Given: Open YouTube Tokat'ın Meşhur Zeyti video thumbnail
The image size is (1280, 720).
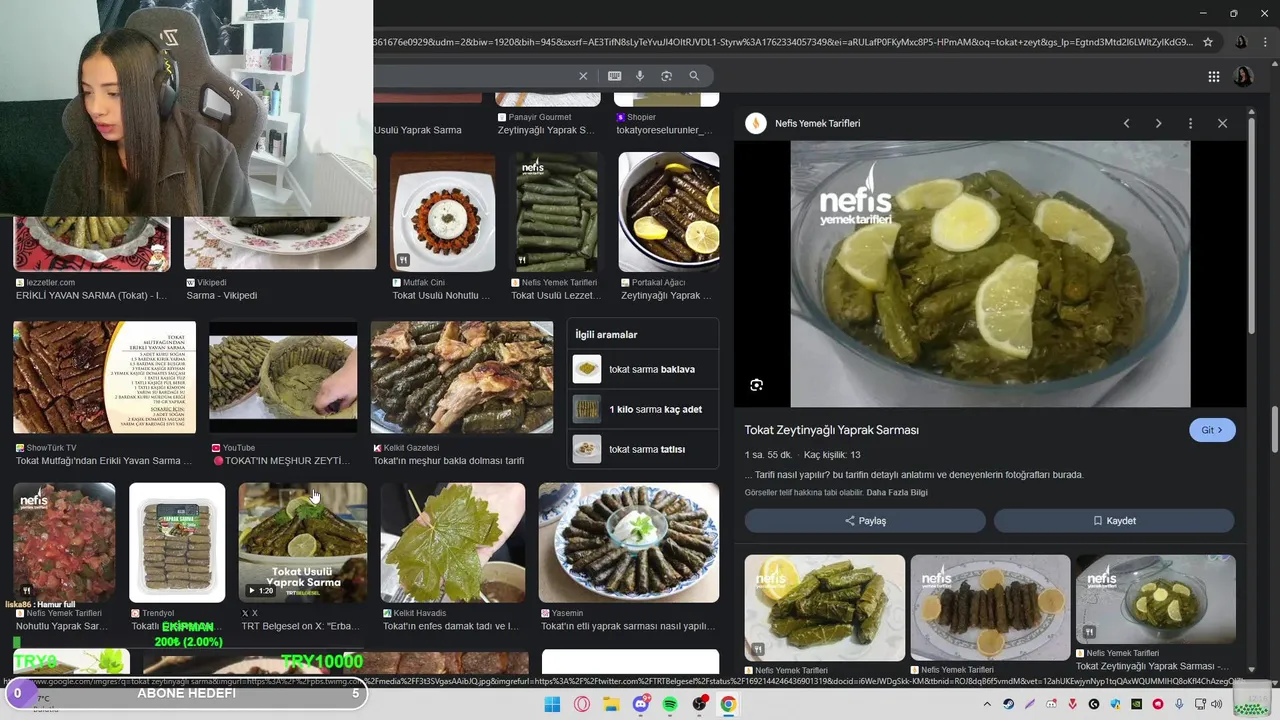Looking at the screenshot, I should click(283, 377).
